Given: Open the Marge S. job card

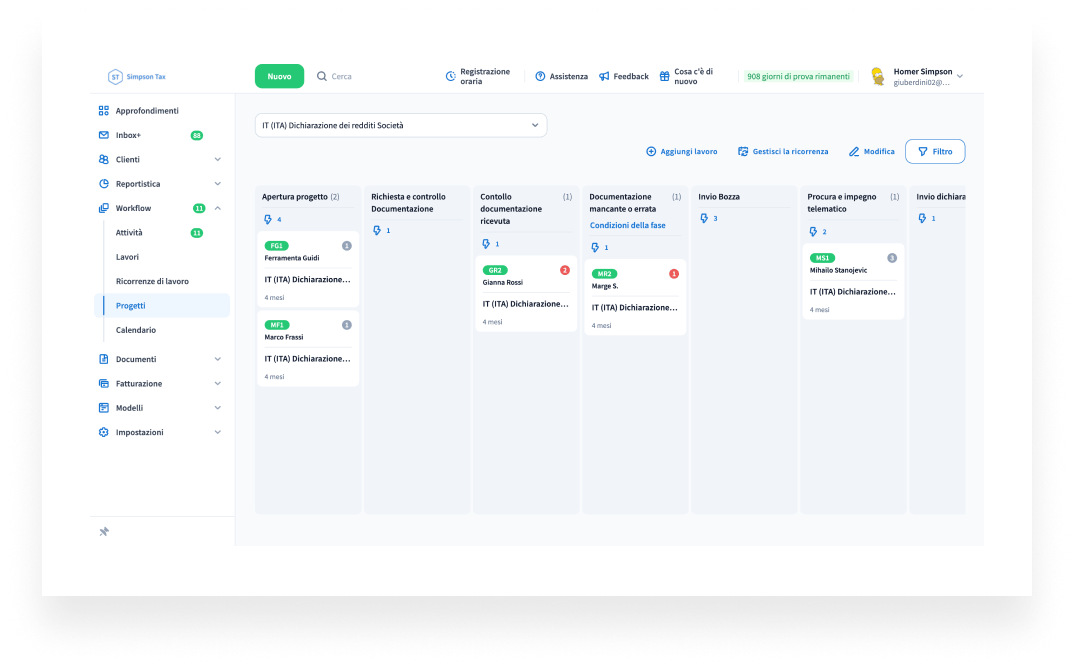Looking at the screenshot, I should (x=635, y=298).
